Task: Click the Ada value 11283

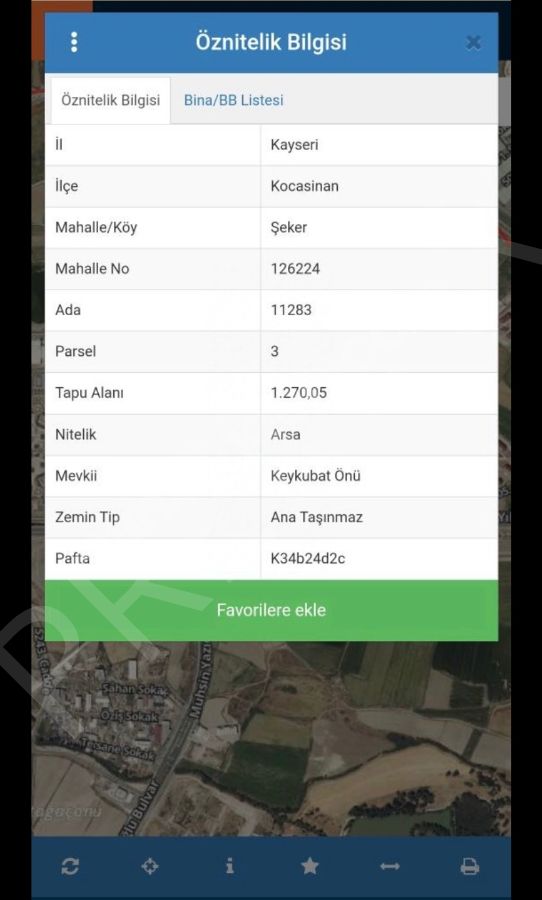Action: point(291,310)
